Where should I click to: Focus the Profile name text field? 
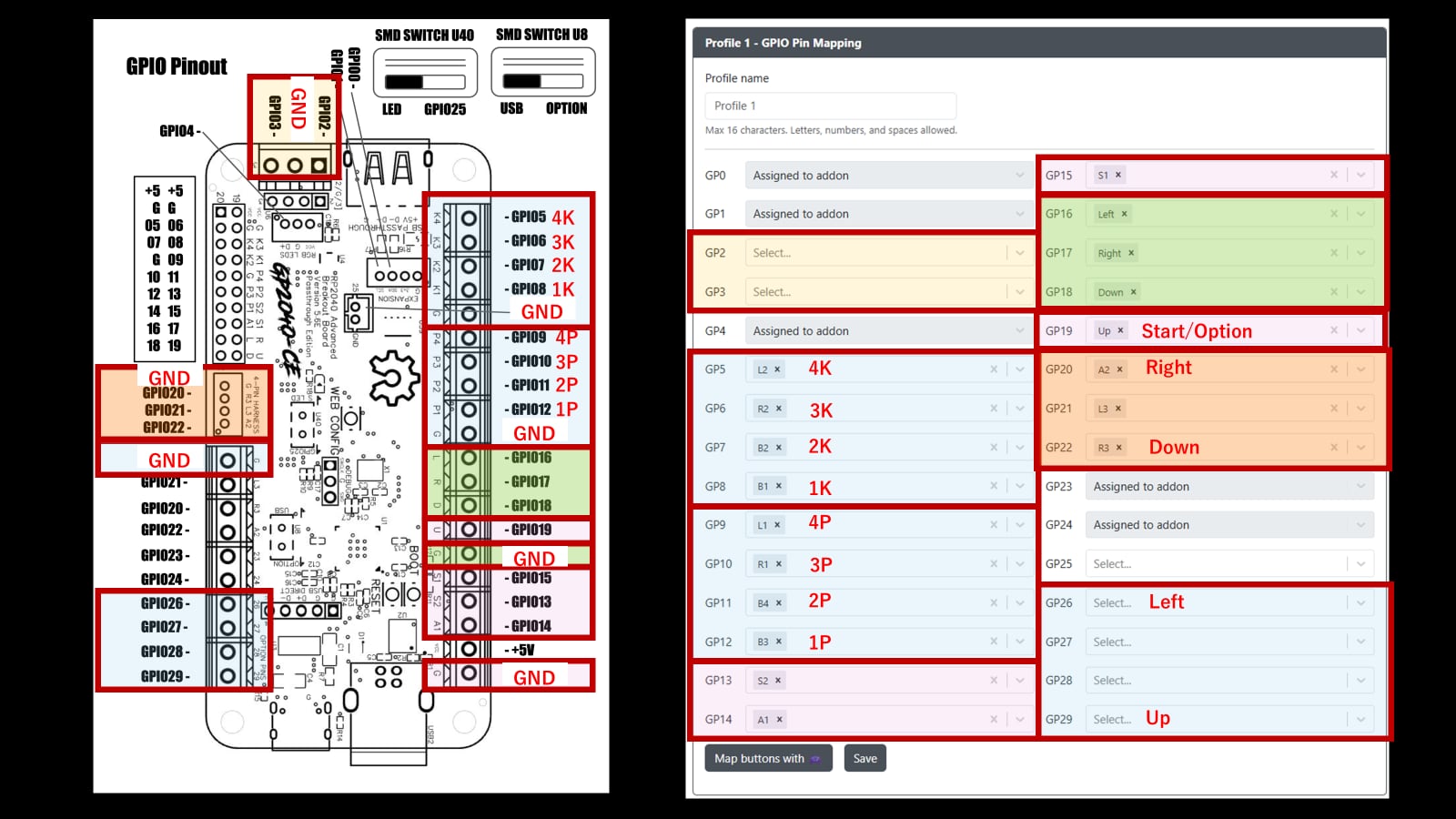pyautogui.click(x=830, y=106)
